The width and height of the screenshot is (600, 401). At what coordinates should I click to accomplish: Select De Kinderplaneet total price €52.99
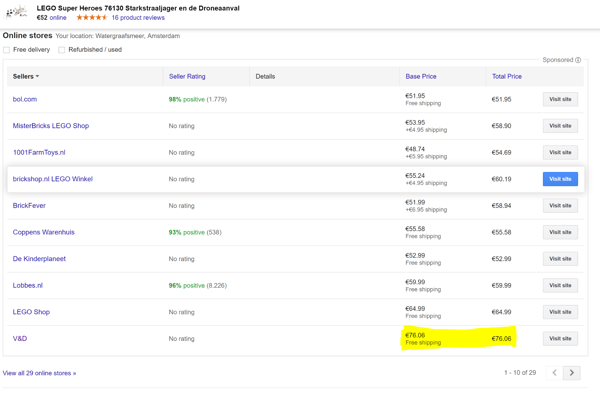[x=501, y=259]
